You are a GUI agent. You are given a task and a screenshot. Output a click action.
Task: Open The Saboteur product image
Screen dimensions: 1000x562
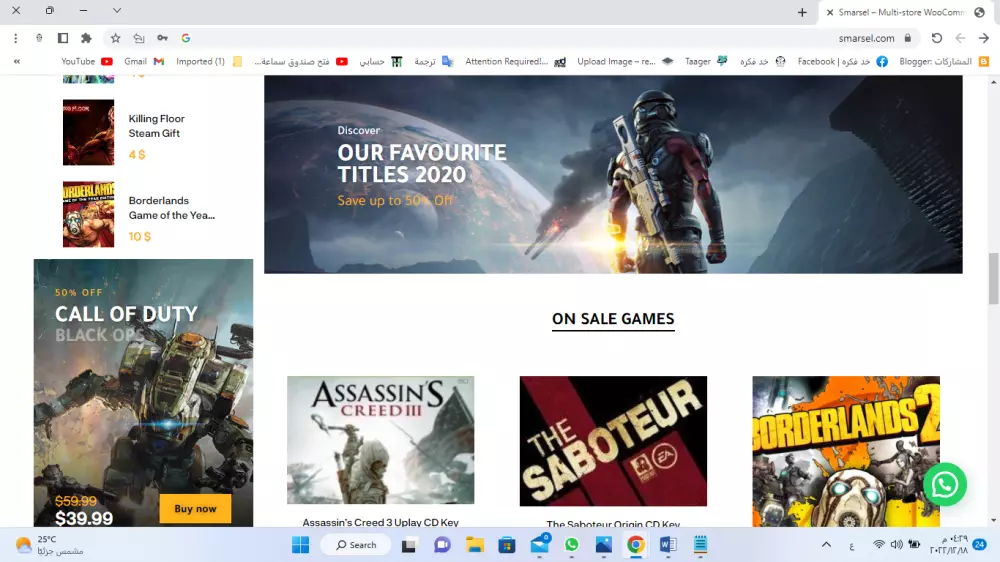pyautogui.click(x=613, y=441)
